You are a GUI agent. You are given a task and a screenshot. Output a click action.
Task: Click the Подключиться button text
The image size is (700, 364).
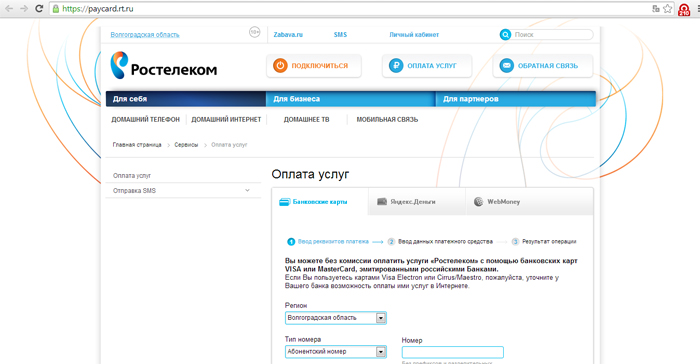320,66
